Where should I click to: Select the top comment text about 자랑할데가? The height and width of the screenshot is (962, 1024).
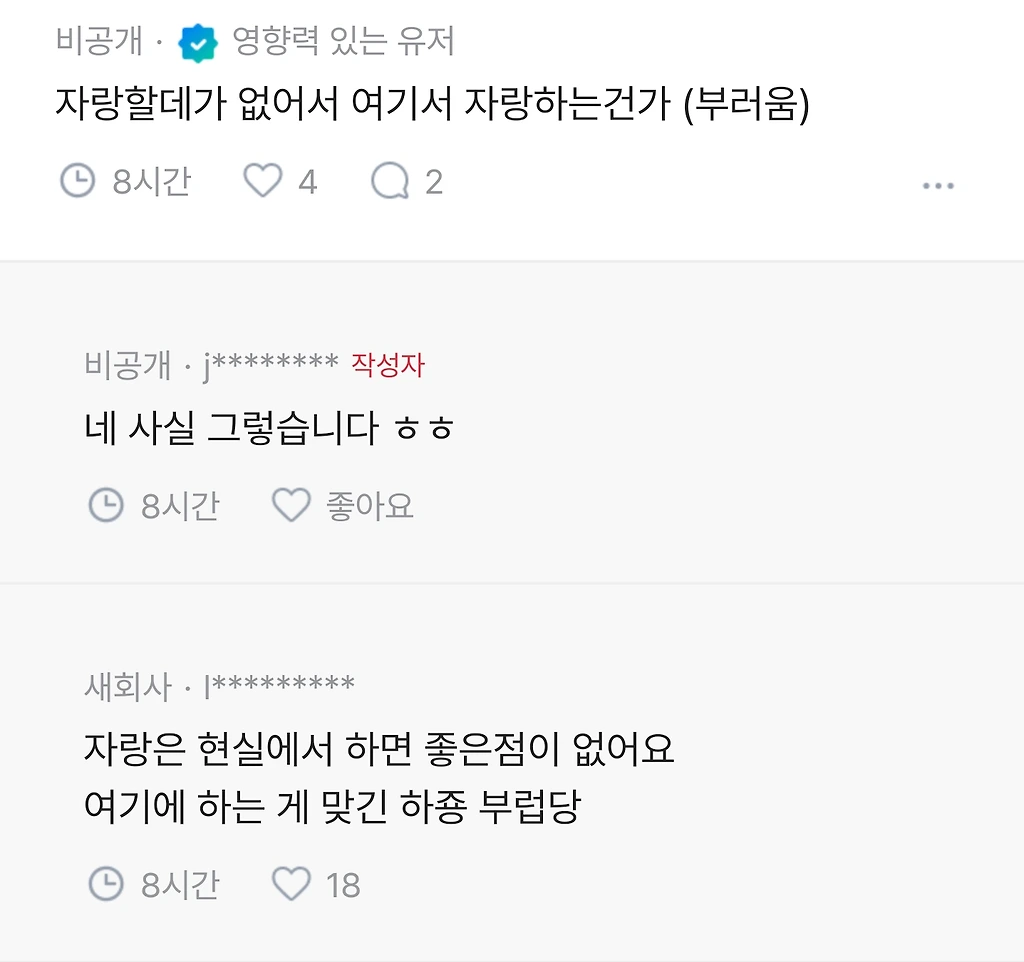pyautogui.click(x=432, y=104)
